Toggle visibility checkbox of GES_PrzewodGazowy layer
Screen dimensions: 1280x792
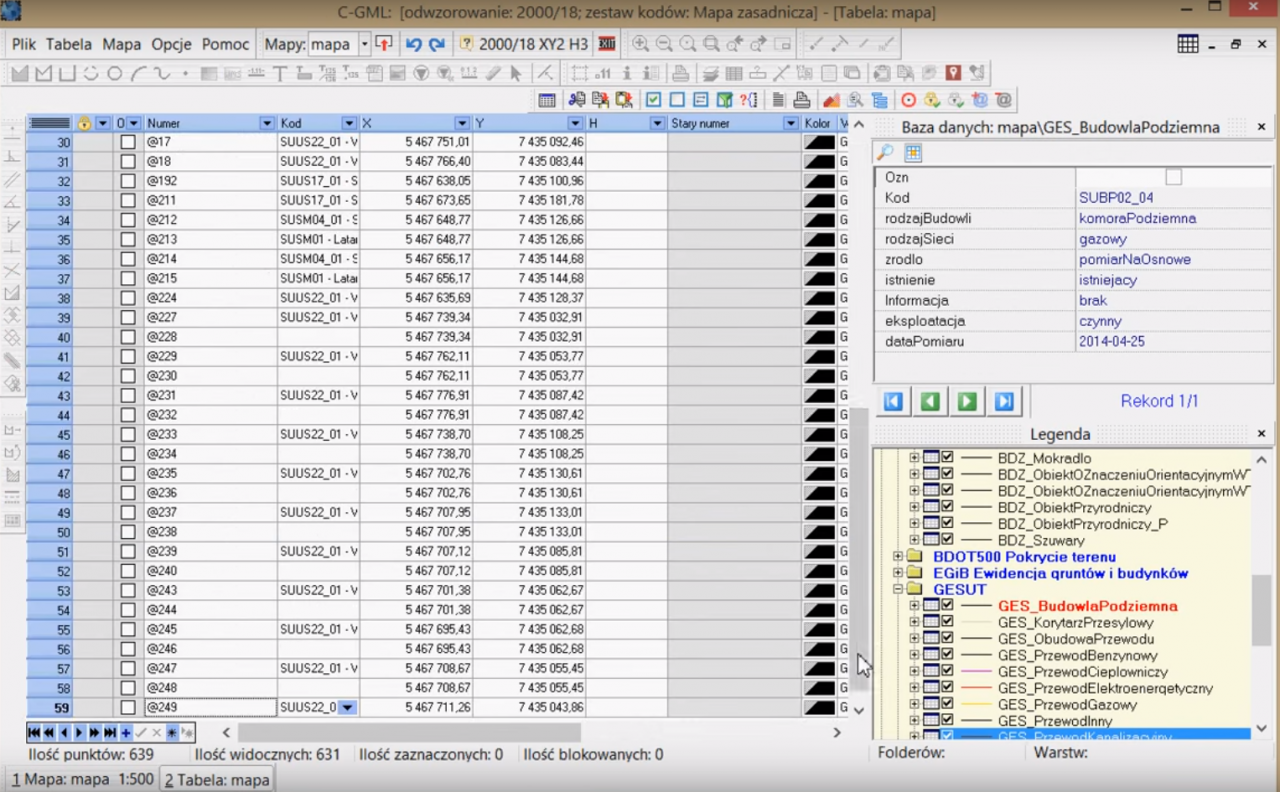(947, 704)
